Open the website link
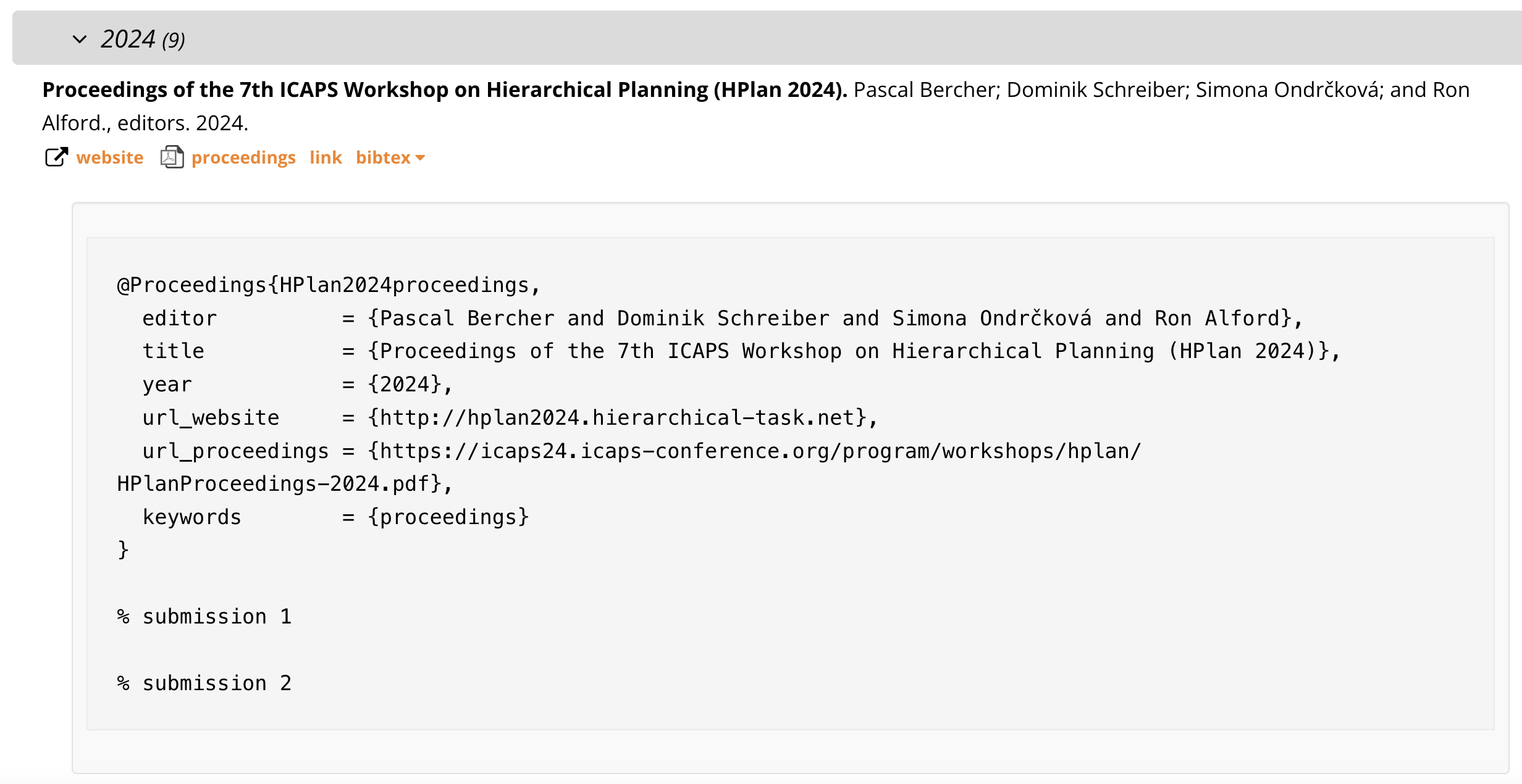This screenshot has width=1522, height=784. [x=110, y=157]
